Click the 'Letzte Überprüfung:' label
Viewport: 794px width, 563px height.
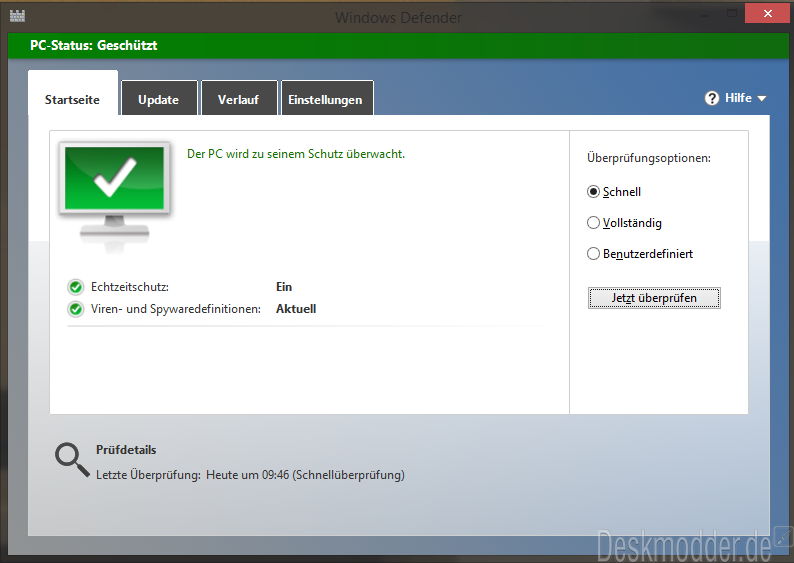tap(148, 475)
